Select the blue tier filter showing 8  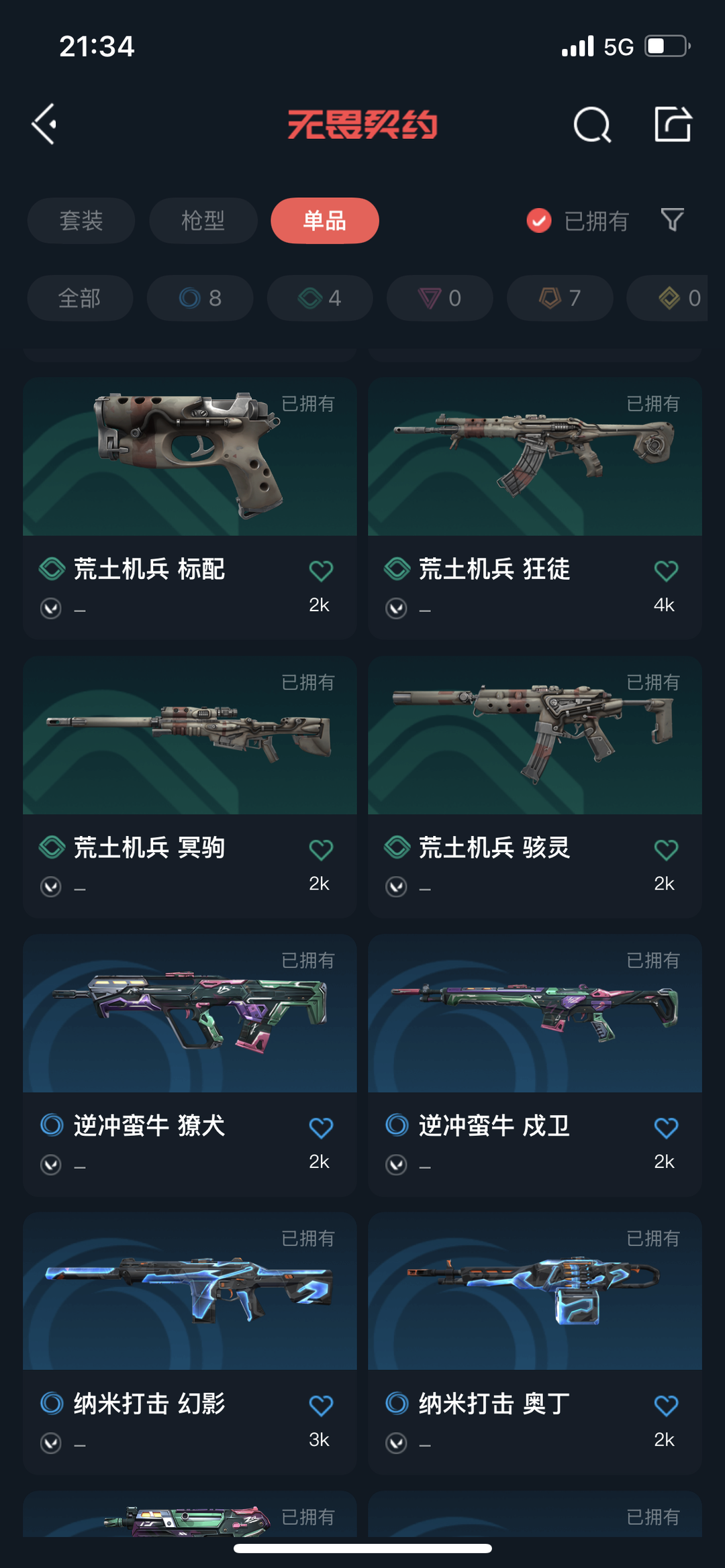coord(200,298)
